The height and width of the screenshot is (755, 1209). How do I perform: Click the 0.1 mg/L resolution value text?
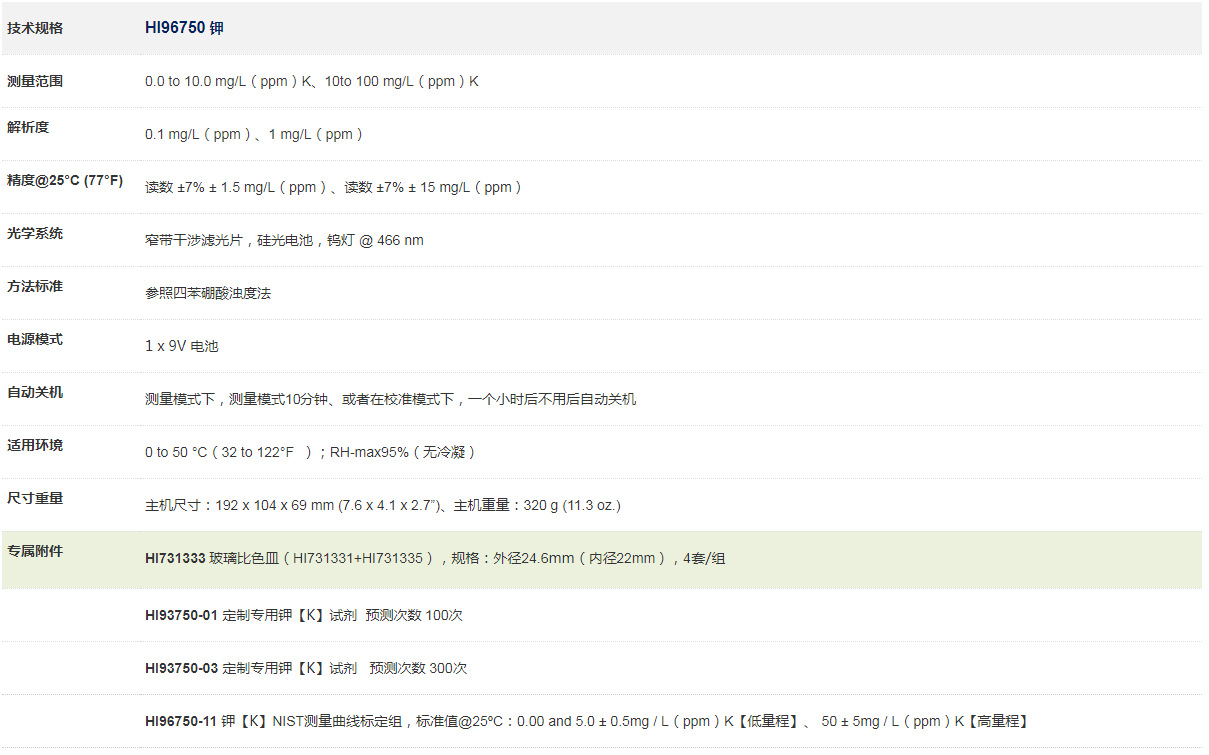pos(254,134)
